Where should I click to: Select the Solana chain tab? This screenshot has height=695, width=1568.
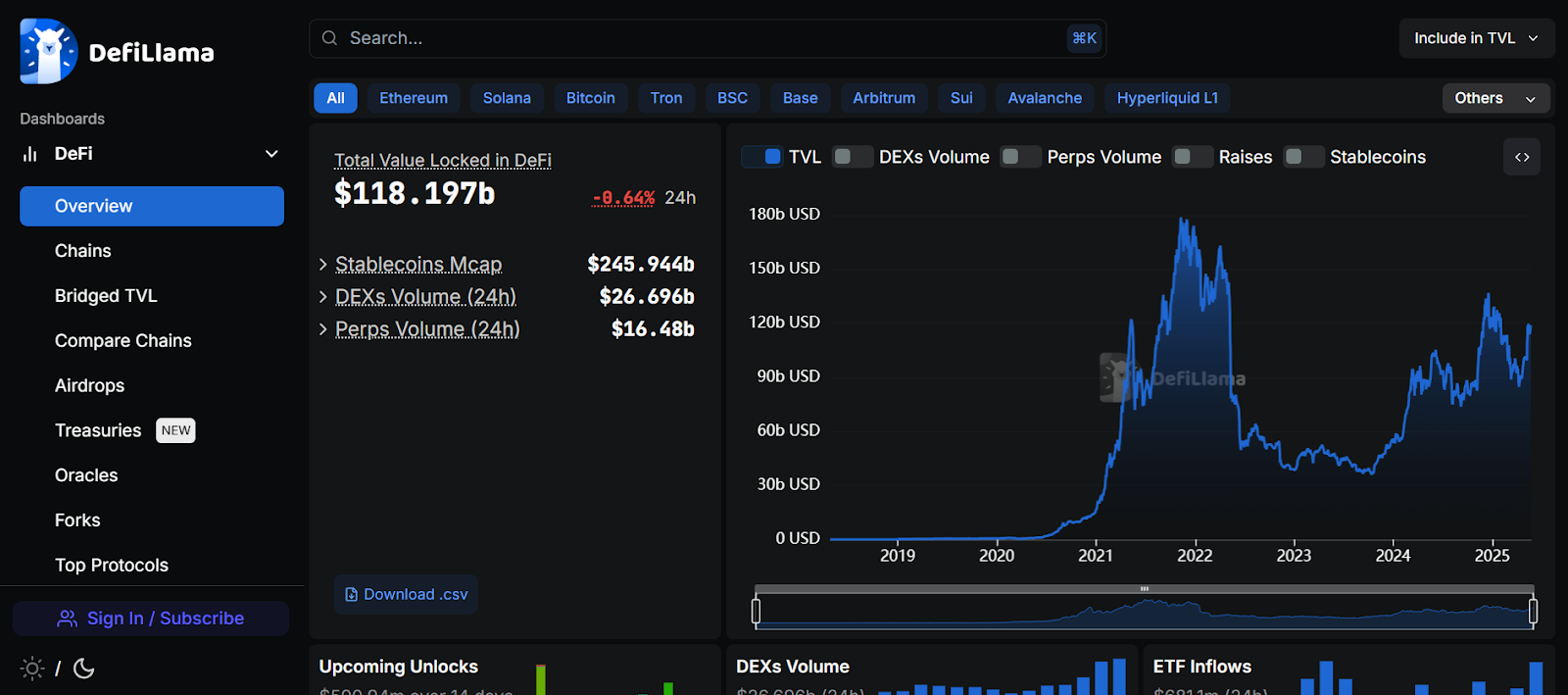507,98
